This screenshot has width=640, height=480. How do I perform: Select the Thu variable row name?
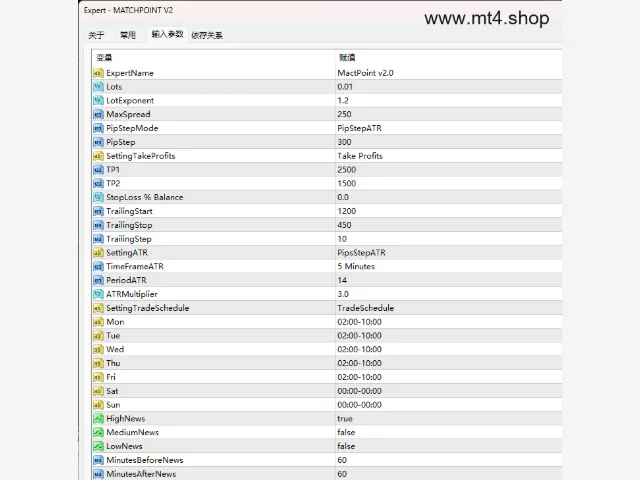pyautogui.click(x=113, y=363)
